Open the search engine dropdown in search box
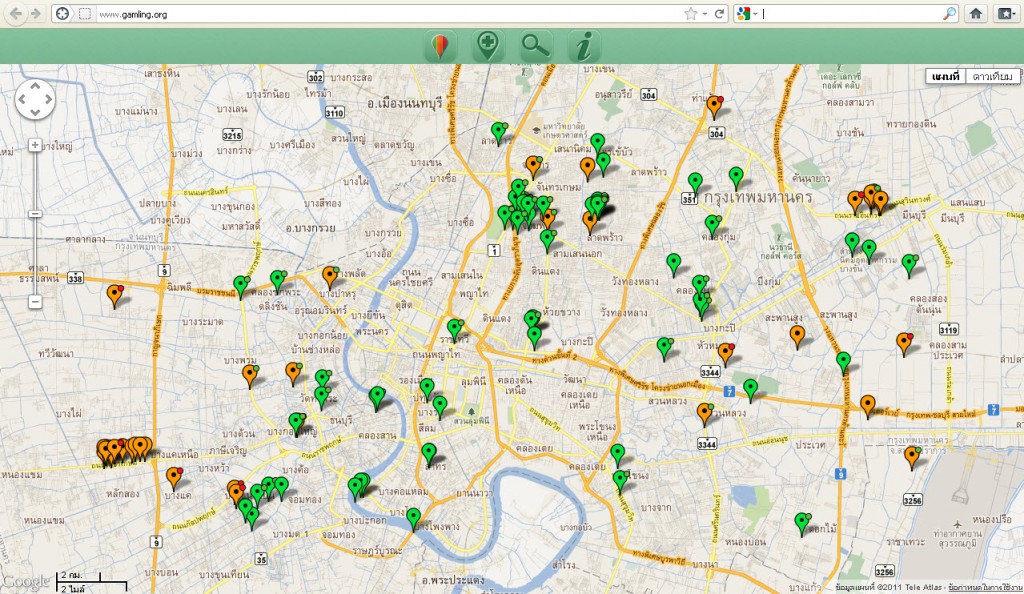Image resolution: width=1024 pixels, height=594 pixels. click(x=746, y=13)
